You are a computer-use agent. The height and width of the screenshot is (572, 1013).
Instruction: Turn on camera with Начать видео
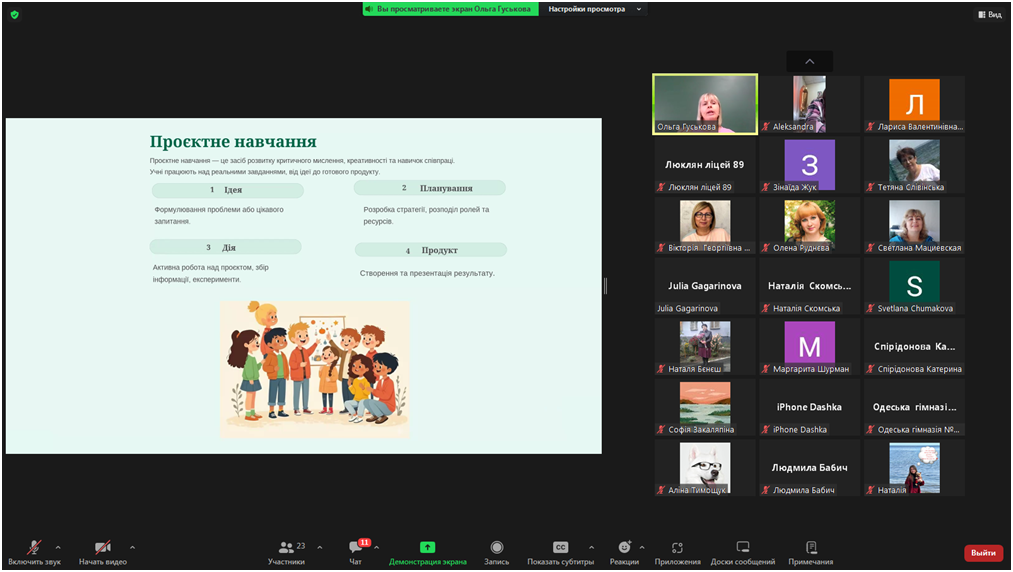[103, 549]
